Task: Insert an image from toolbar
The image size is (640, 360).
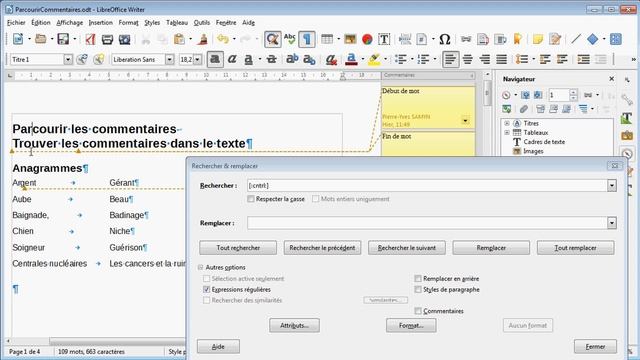Action: click(x=350, y=39)
